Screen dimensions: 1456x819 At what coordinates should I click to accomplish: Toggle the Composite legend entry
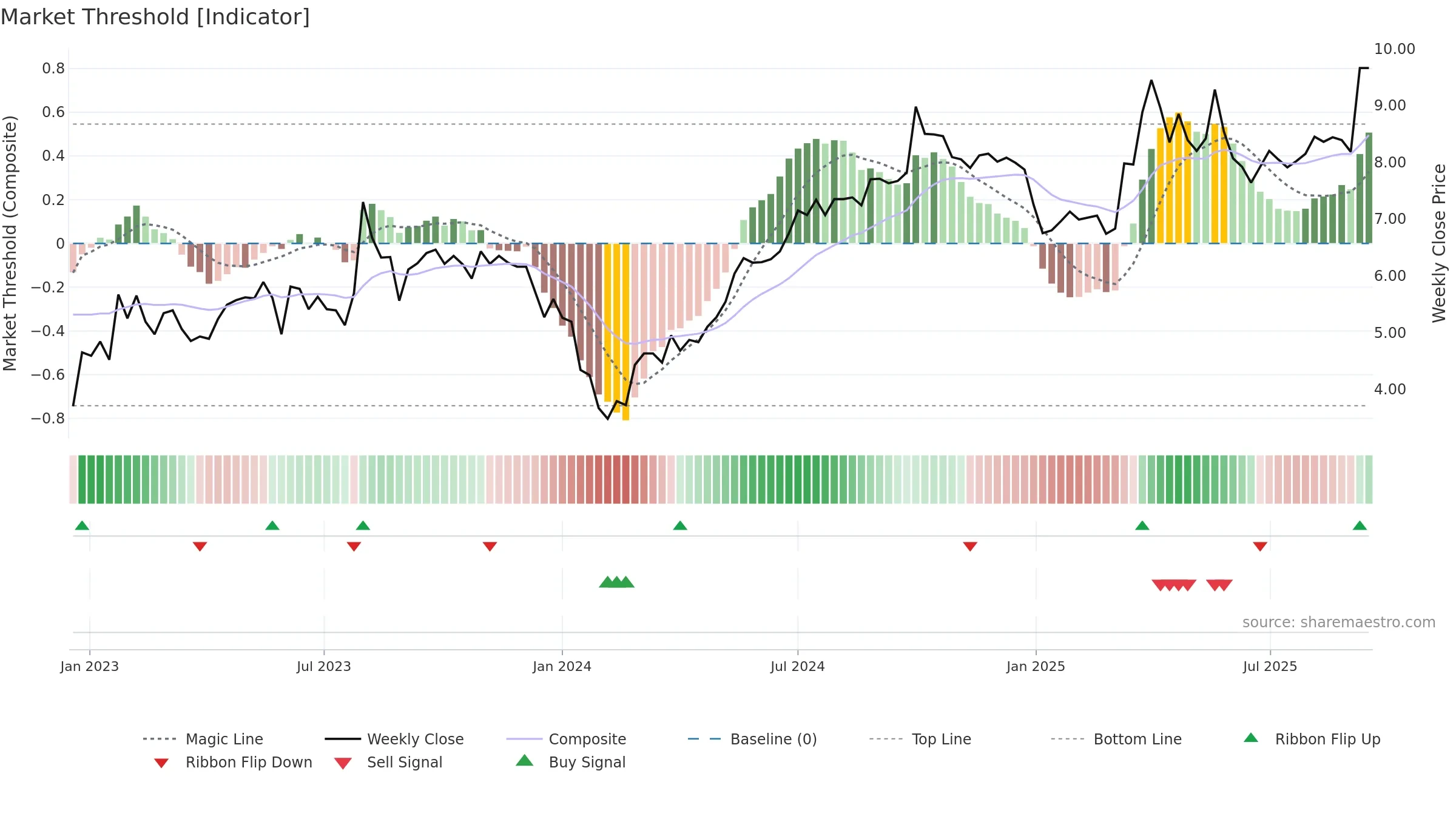(x=566, y=739)
